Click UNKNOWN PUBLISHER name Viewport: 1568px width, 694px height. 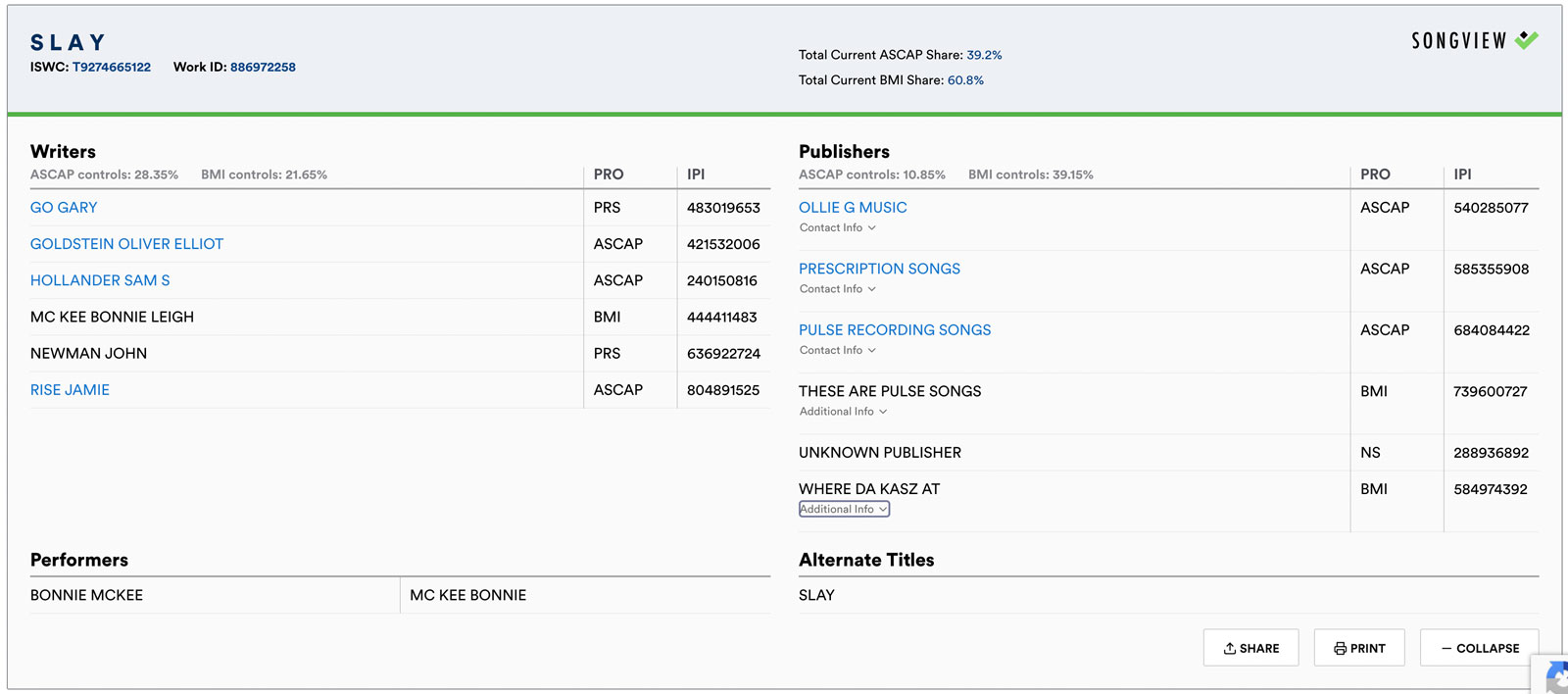pos(880,453)
